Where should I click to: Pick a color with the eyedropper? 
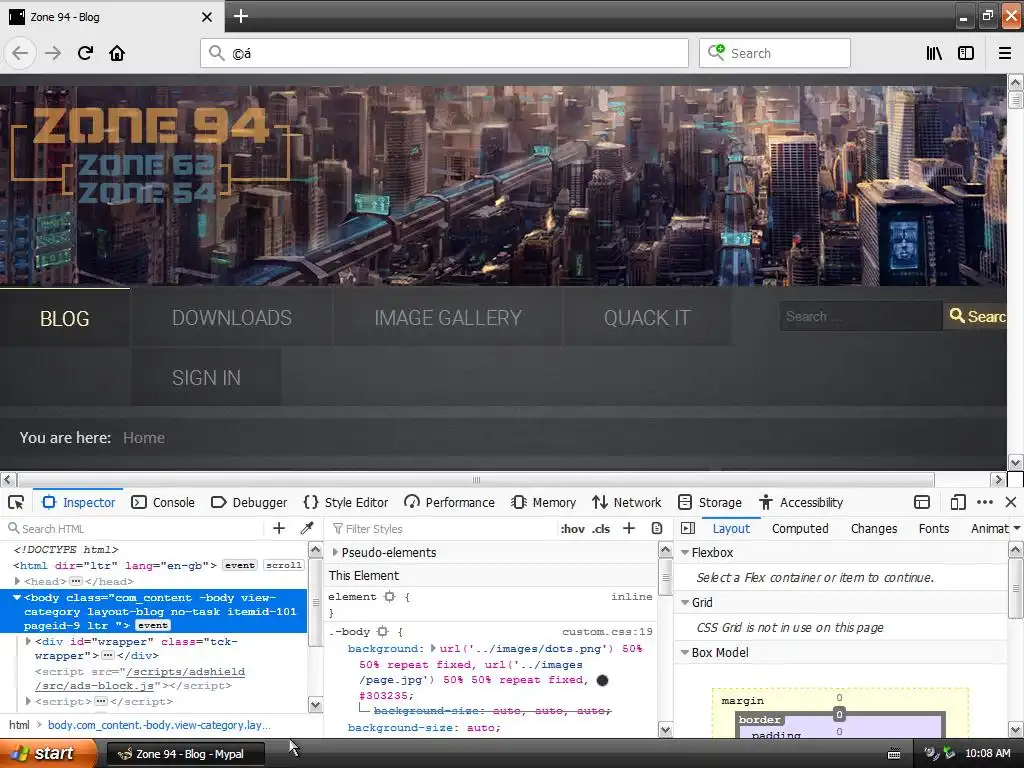(x=307, y=528)
